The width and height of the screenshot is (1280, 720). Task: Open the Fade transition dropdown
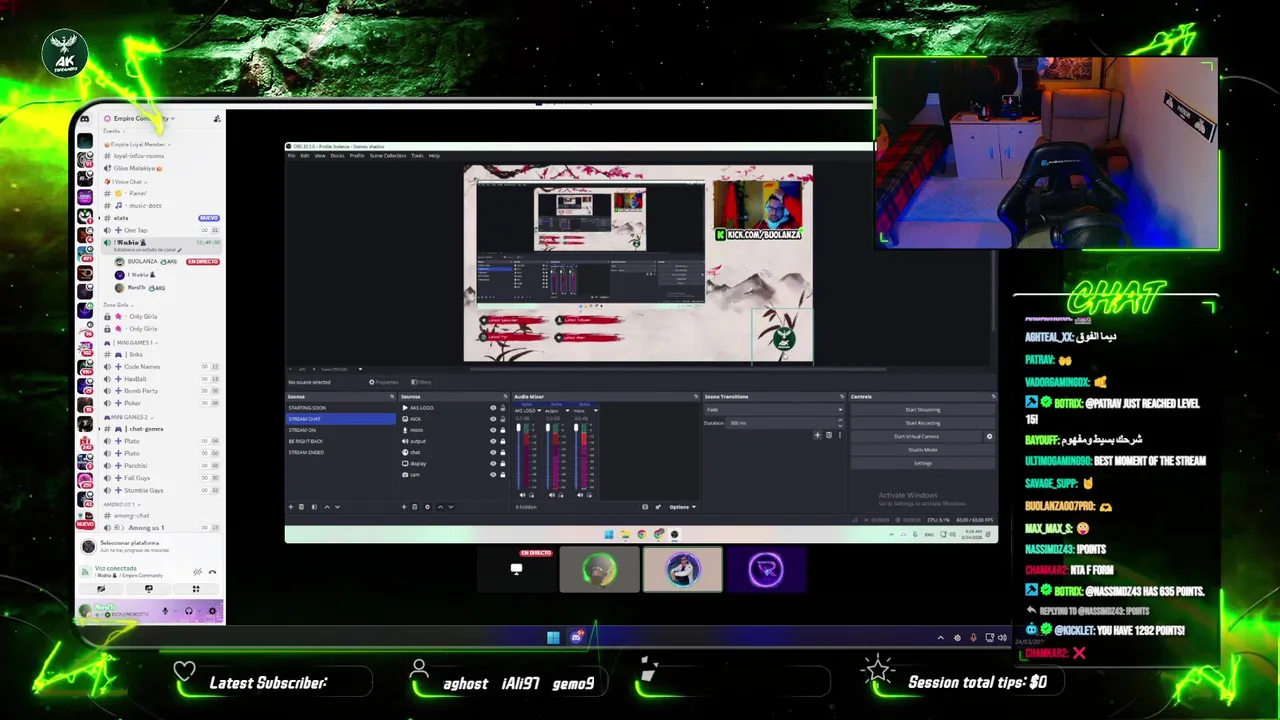pos(774,410)
